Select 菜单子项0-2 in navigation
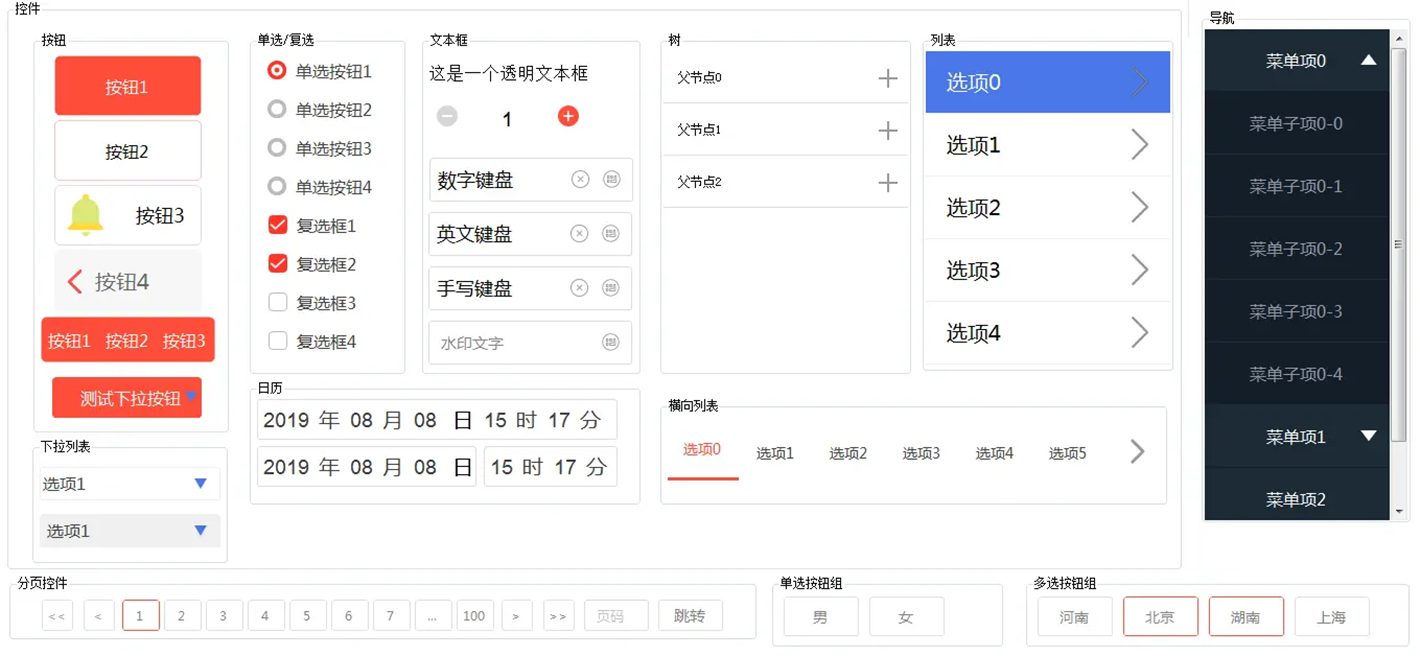The image size is (1420, 656). coord(1296,249)
